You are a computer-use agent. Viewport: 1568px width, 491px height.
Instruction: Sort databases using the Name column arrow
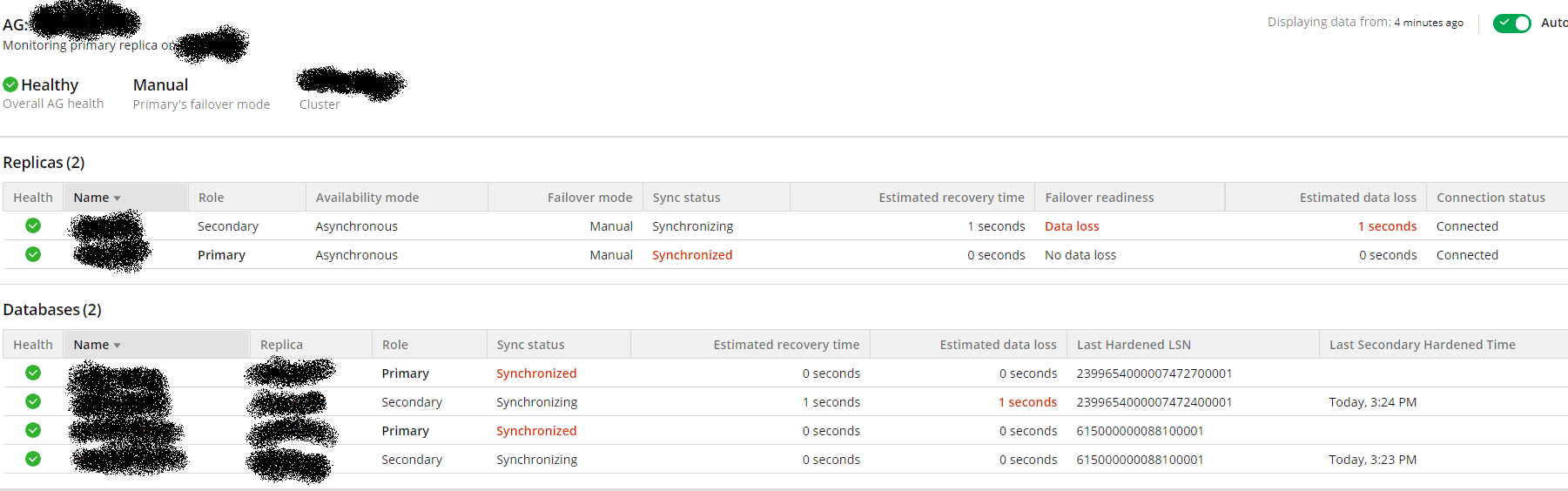[117, 346]
